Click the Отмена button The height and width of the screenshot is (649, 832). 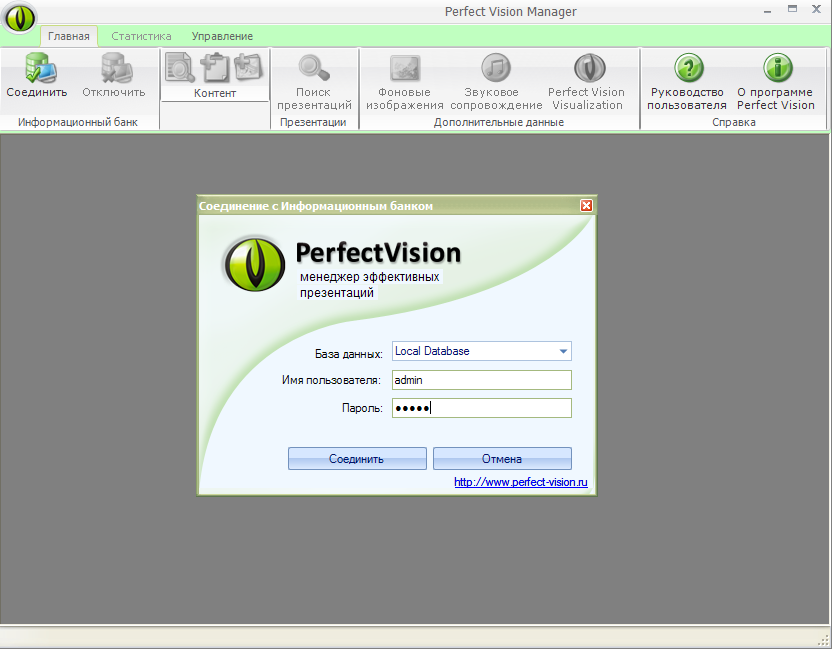click(502, 458)
